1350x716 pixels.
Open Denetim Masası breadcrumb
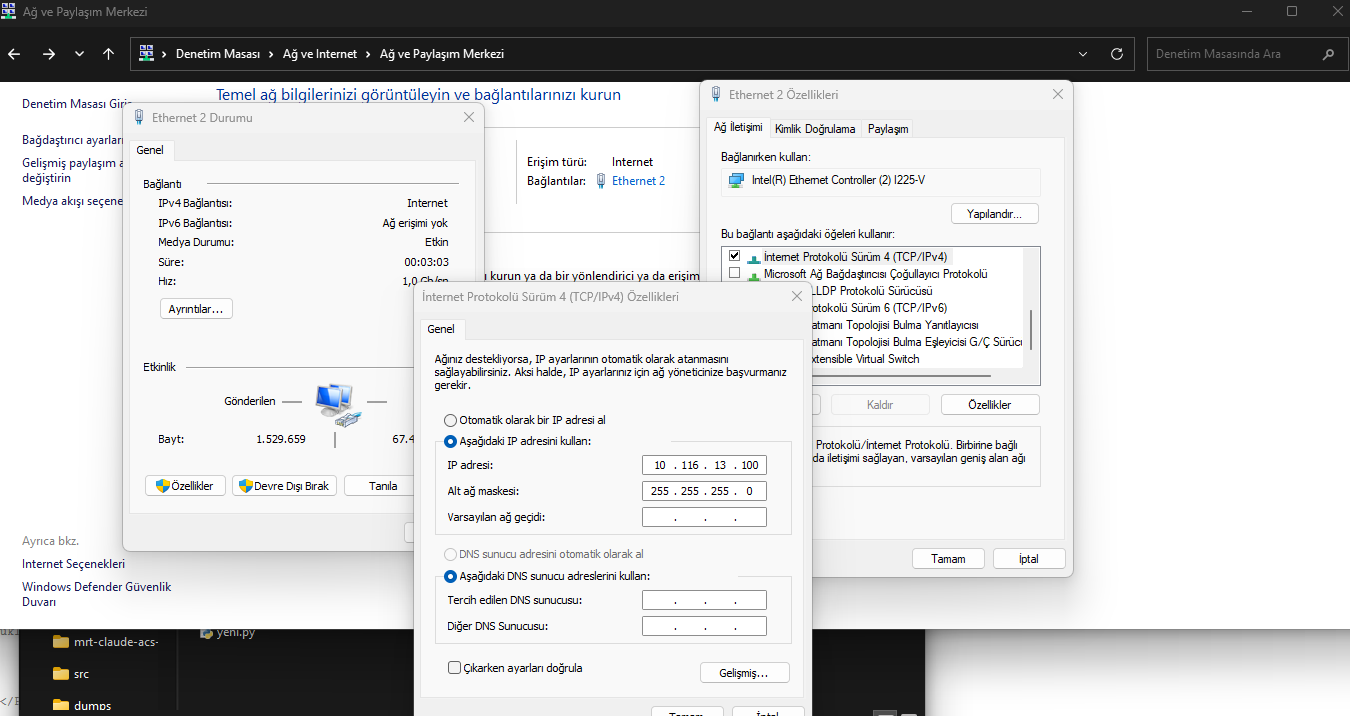218,54
